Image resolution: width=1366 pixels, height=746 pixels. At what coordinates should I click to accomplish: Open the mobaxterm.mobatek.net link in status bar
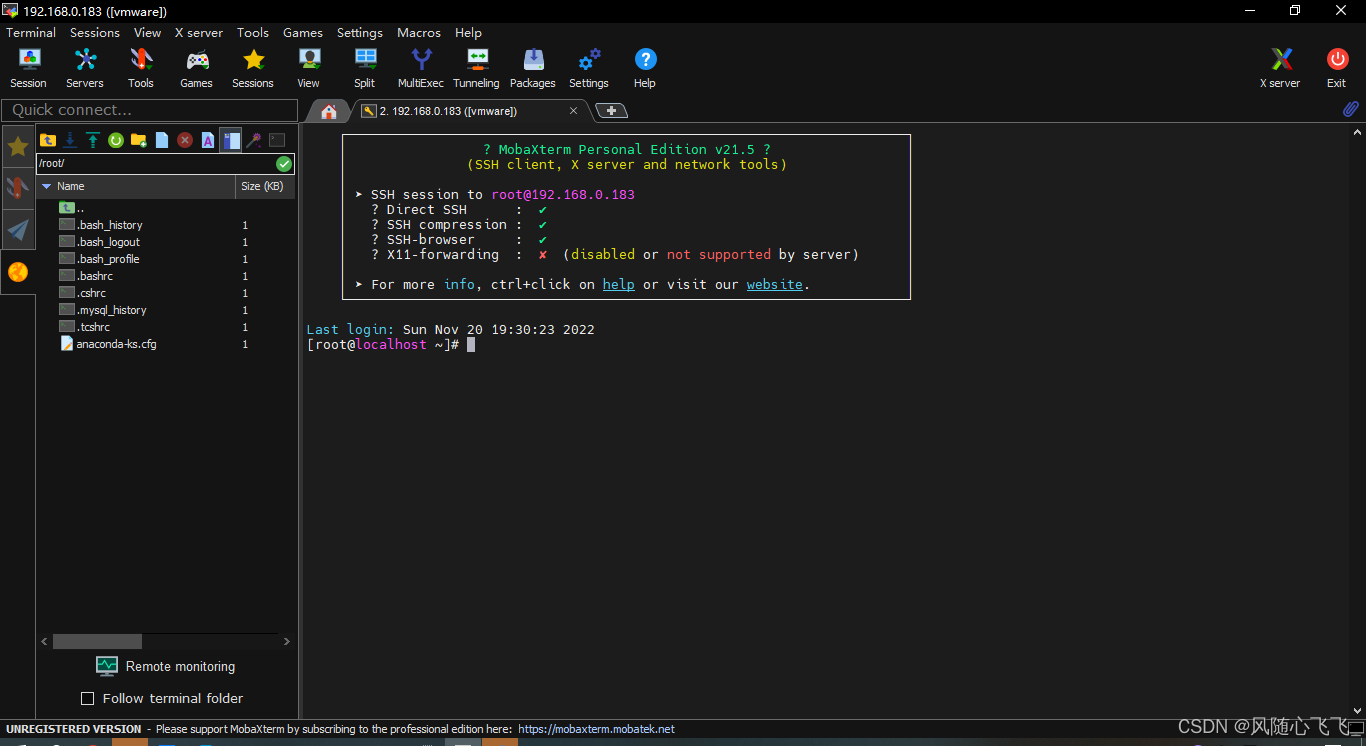pyautogui.click(x=596, y=729)
